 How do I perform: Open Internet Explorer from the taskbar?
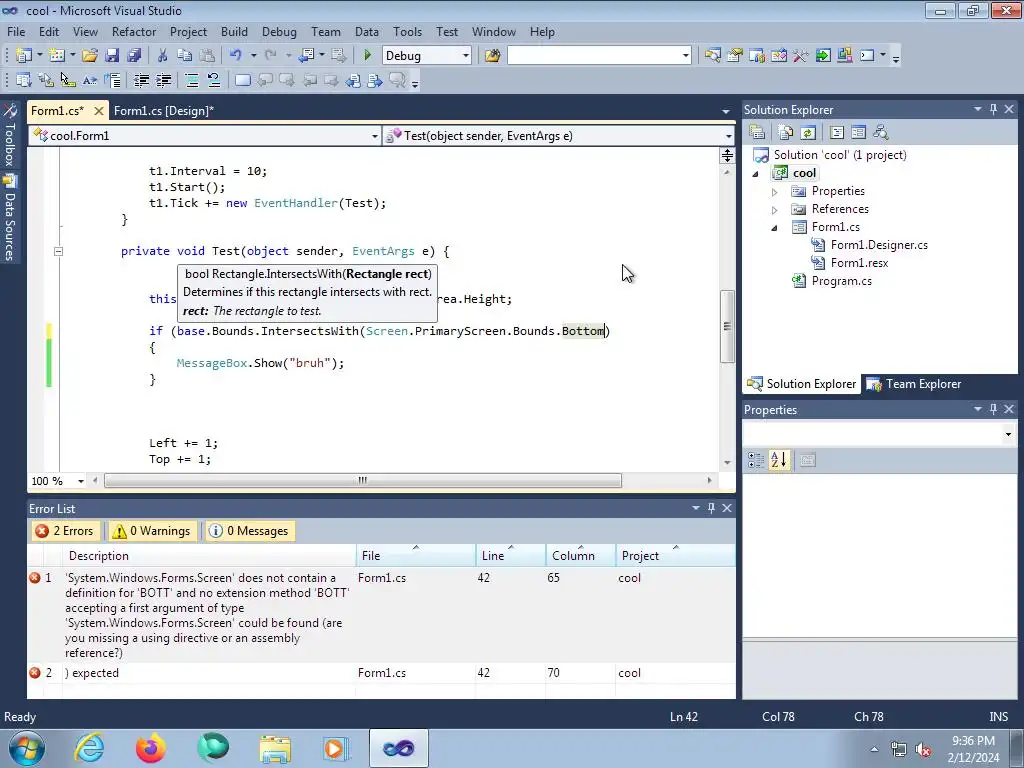(x=89, y=748)
